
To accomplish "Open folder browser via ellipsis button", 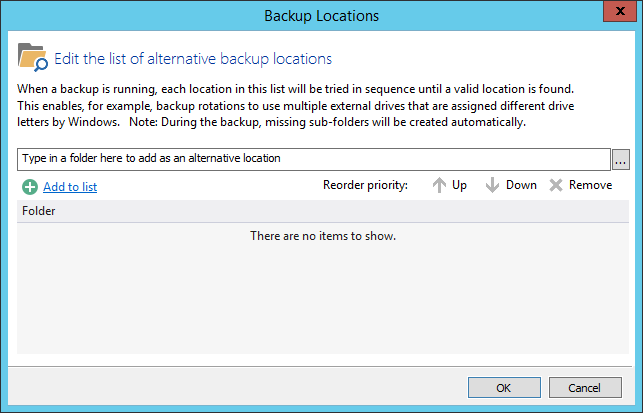I will (x=621, y=159).
